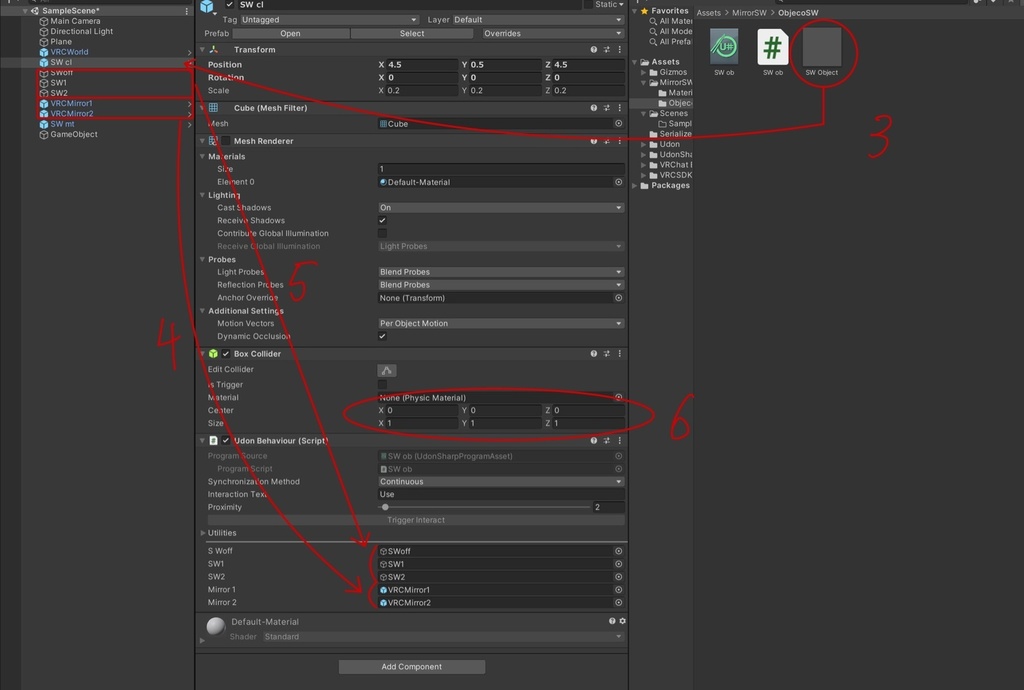Screen dimensions: 1024x690
Task: Select Main Camera in Hierarchy
Action: coord(75,21)
